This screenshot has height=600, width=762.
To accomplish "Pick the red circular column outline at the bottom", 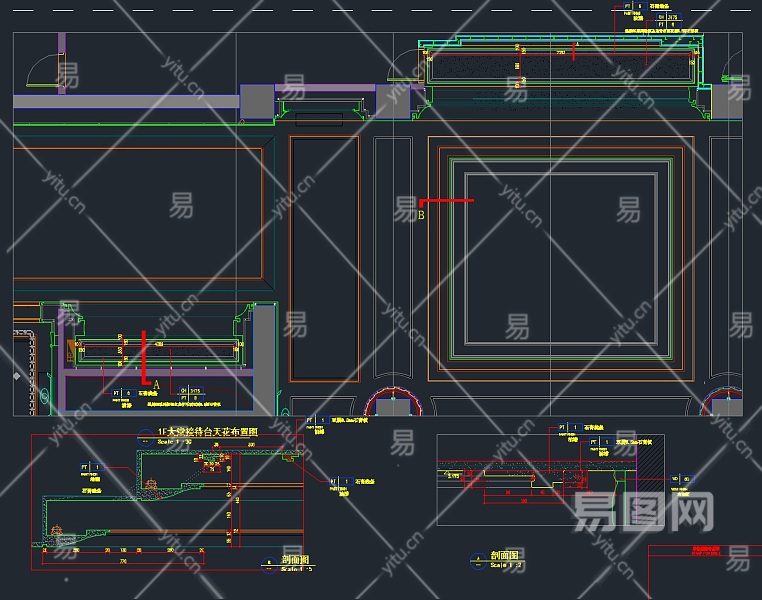I will point(393,401).
